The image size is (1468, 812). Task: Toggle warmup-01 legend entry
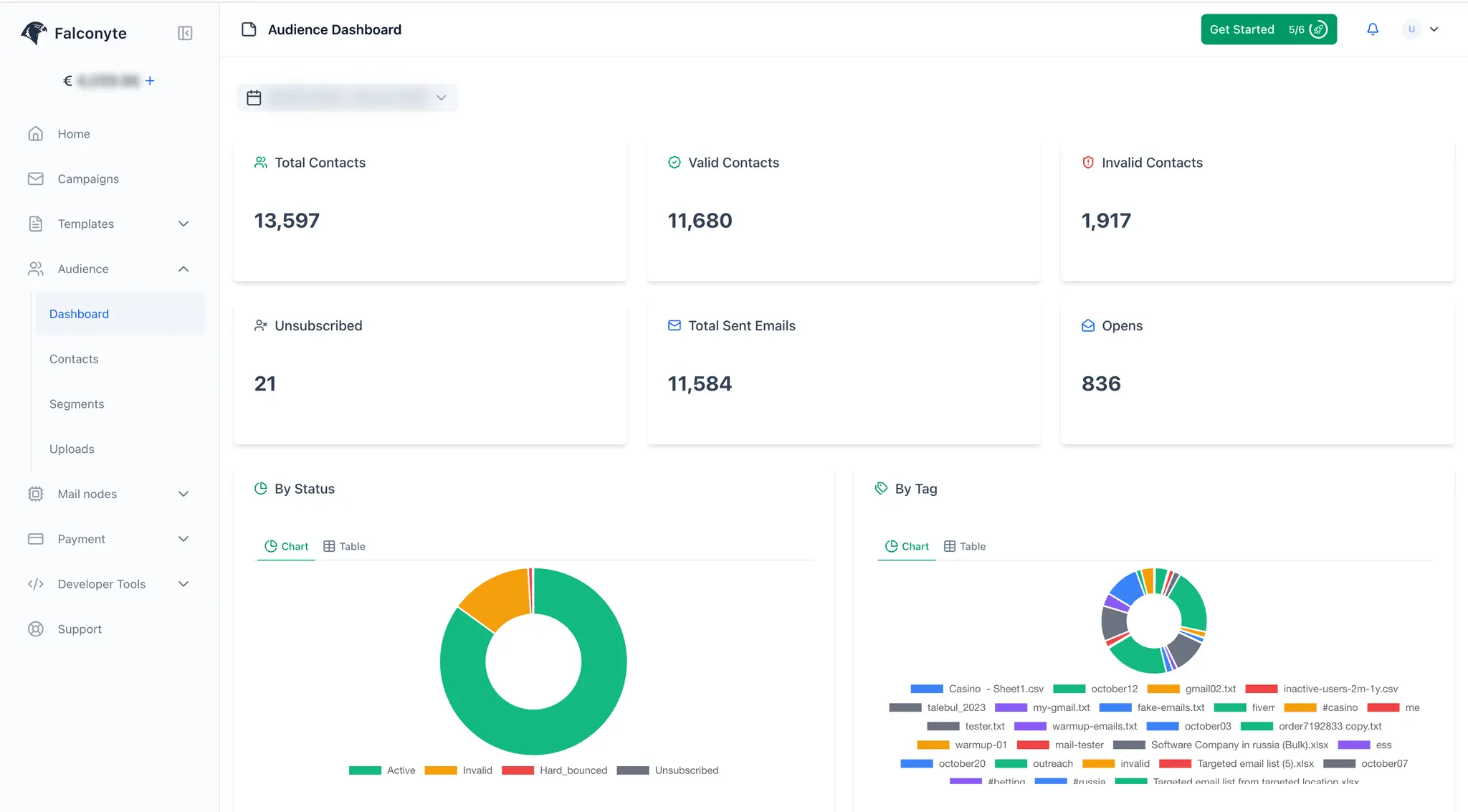coord(962,745)
